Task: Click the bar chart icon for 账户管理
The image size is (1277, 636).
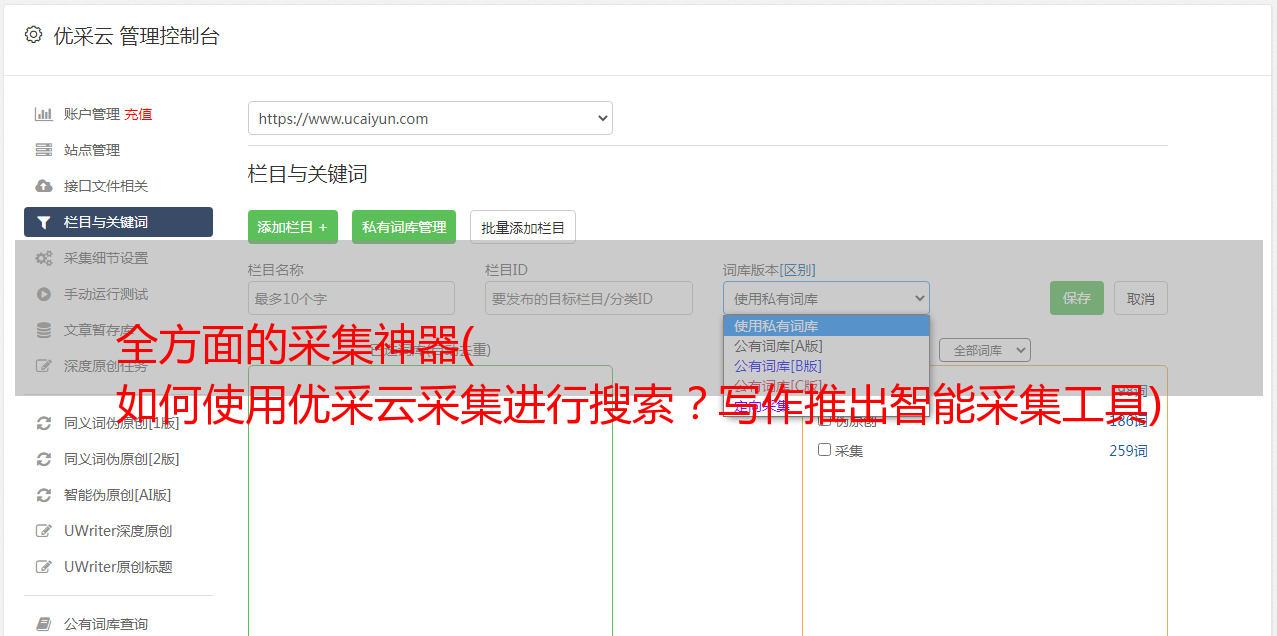Action: (x=44, y=114)
